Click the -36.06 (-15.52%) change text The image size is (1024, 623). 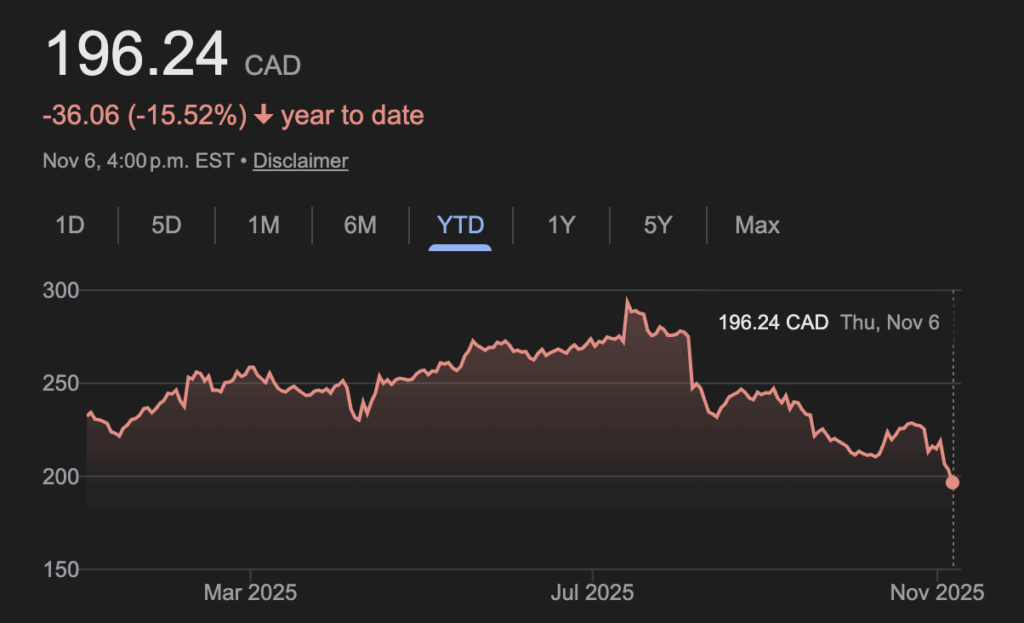(x=144, y=116)
